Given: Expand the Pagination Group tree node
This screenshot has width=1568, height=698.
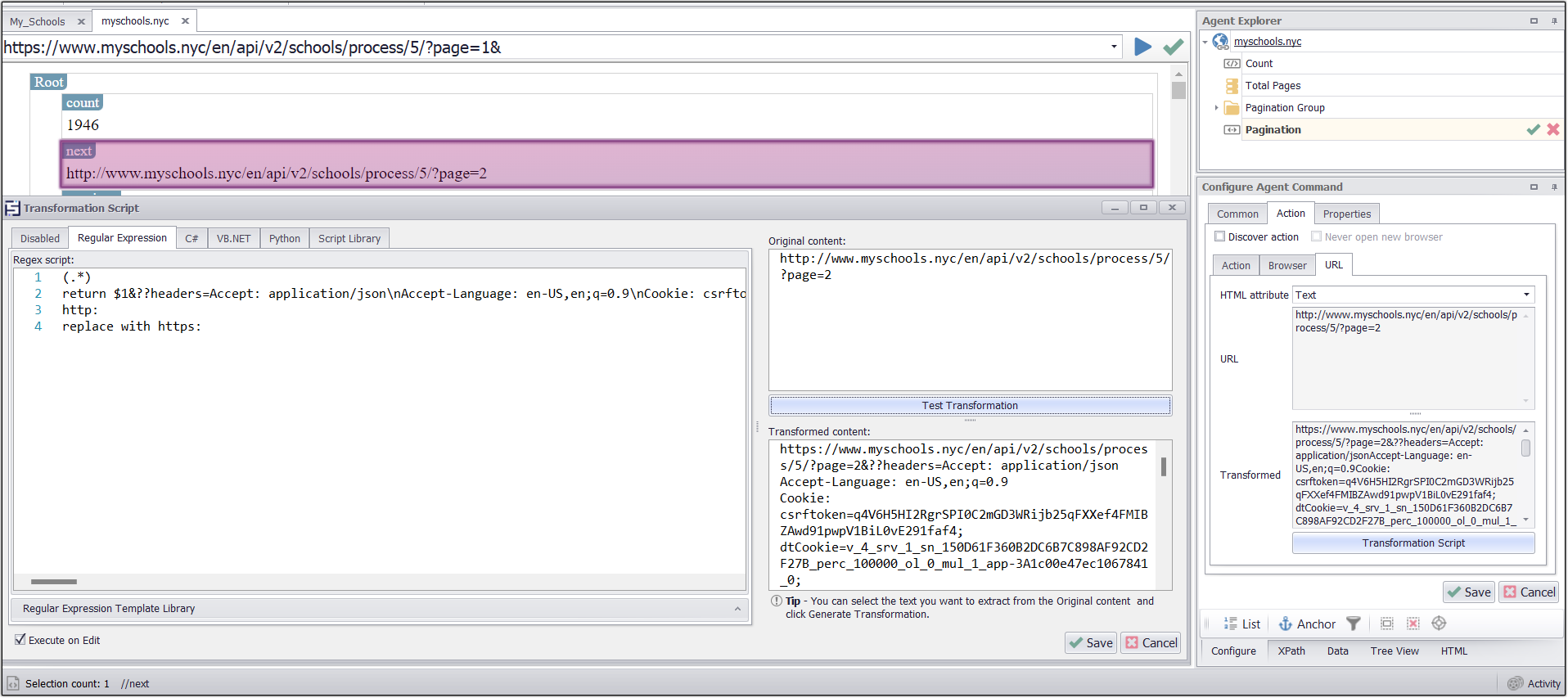Looking at the screenshot, I should 1216,108.
